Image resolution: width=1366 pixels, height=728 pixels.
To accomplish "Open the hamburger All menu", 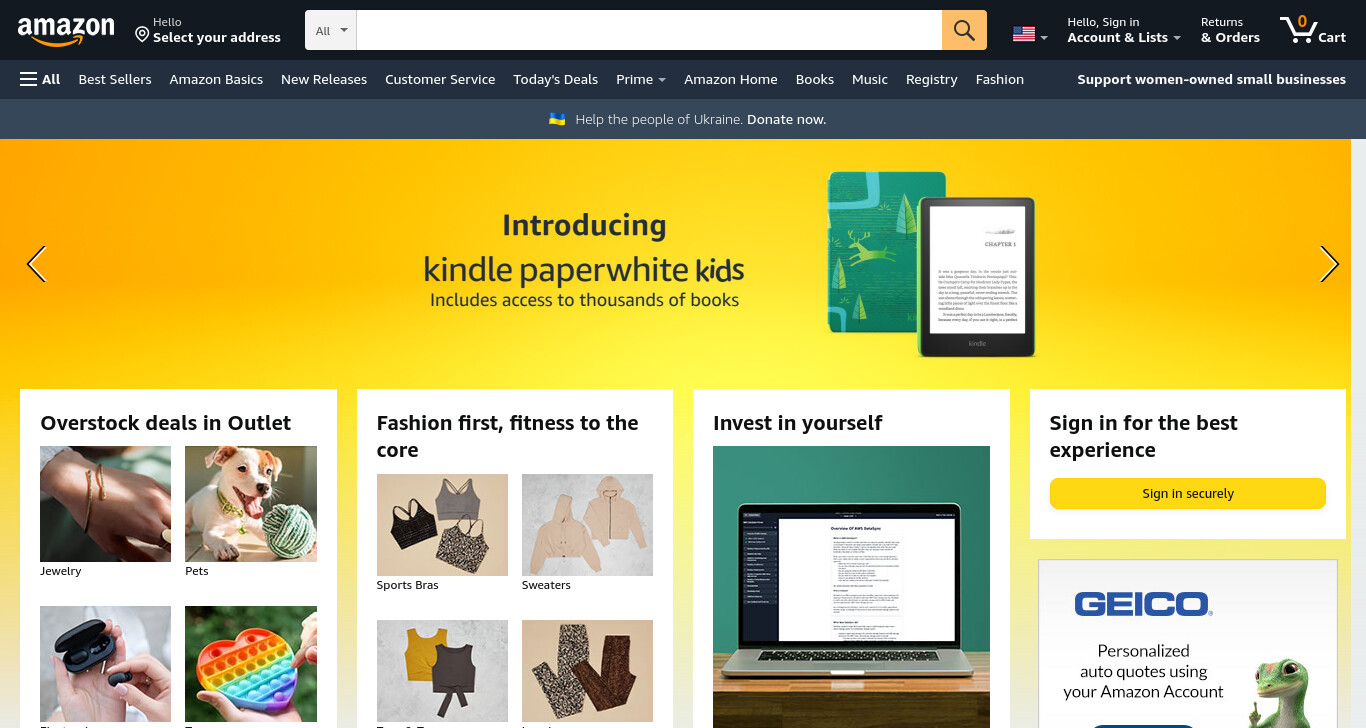I will click(40, 79).
